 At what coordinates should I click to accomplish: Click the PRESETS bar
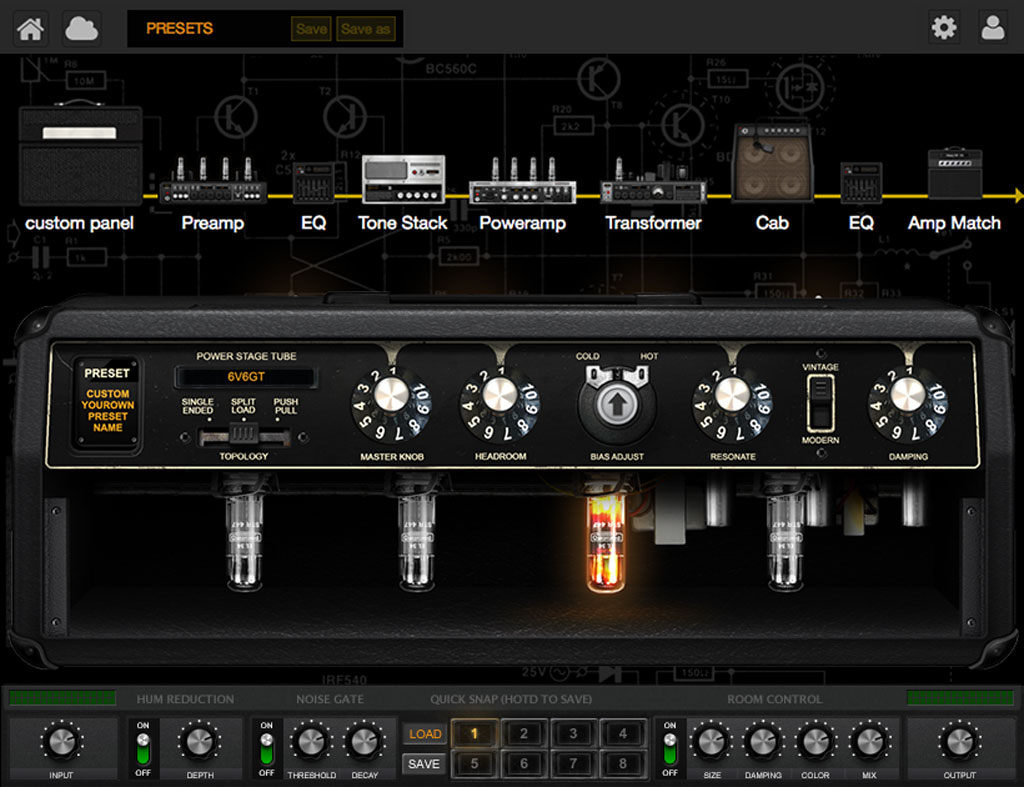click(265, 29)
